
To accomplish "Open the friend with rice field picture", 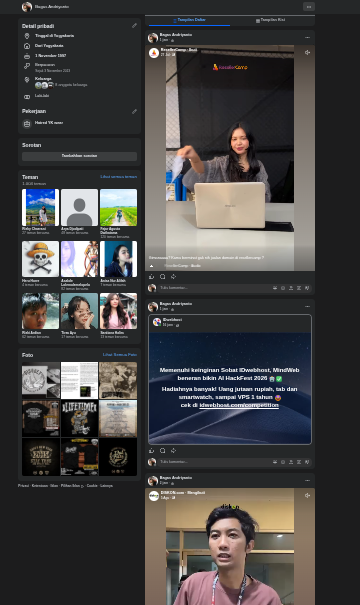I will click(x=118, y=207).
